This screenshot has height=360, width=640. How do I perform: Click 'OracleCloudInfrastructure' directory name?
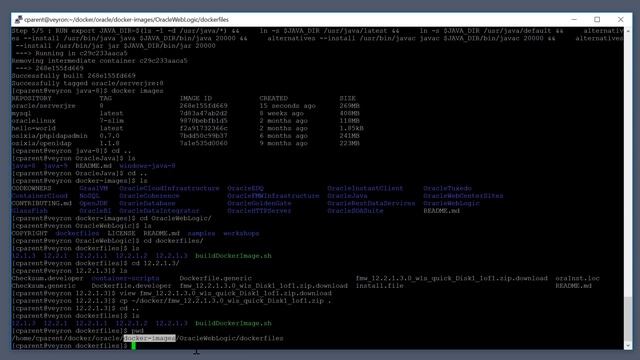click(x=169, y=188)
